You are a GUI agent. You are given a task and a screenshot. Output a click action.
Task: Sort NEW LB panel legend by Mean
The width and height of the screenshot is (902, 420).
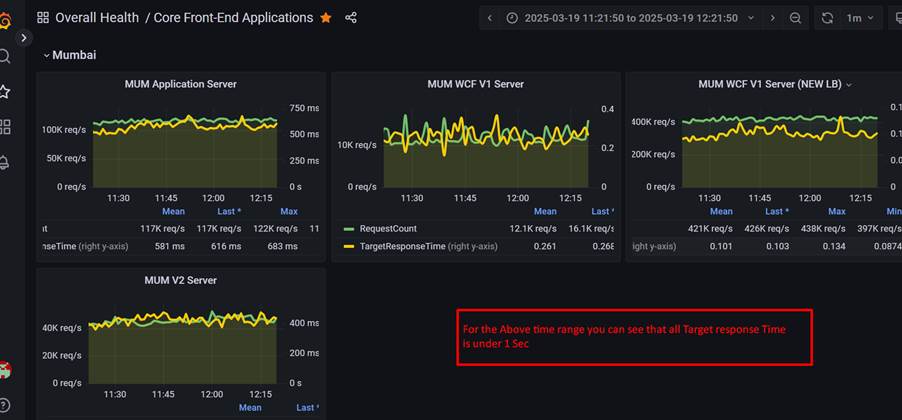pos(721,211)
